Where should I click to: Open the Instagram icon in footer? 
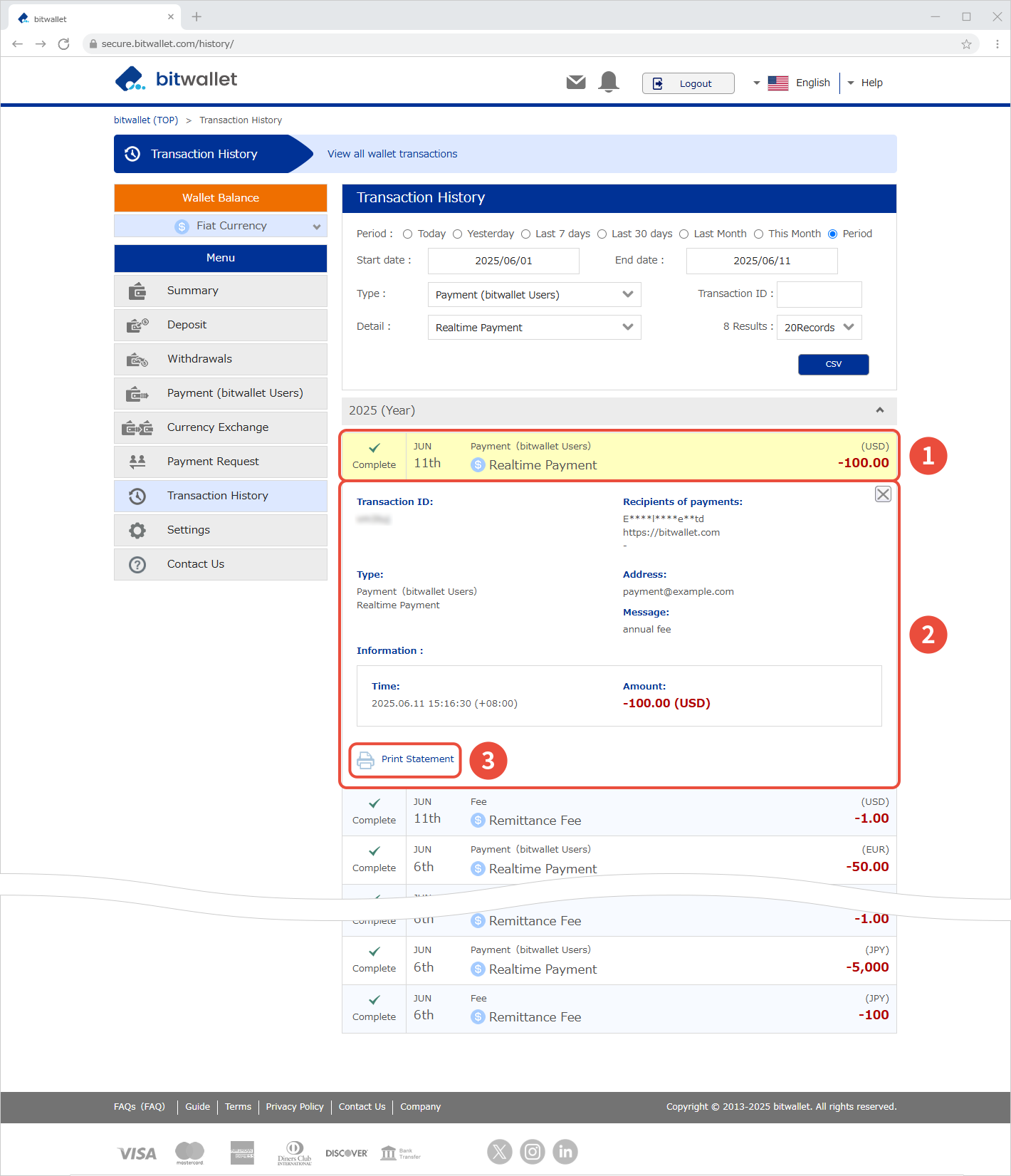click(533, 1152)
